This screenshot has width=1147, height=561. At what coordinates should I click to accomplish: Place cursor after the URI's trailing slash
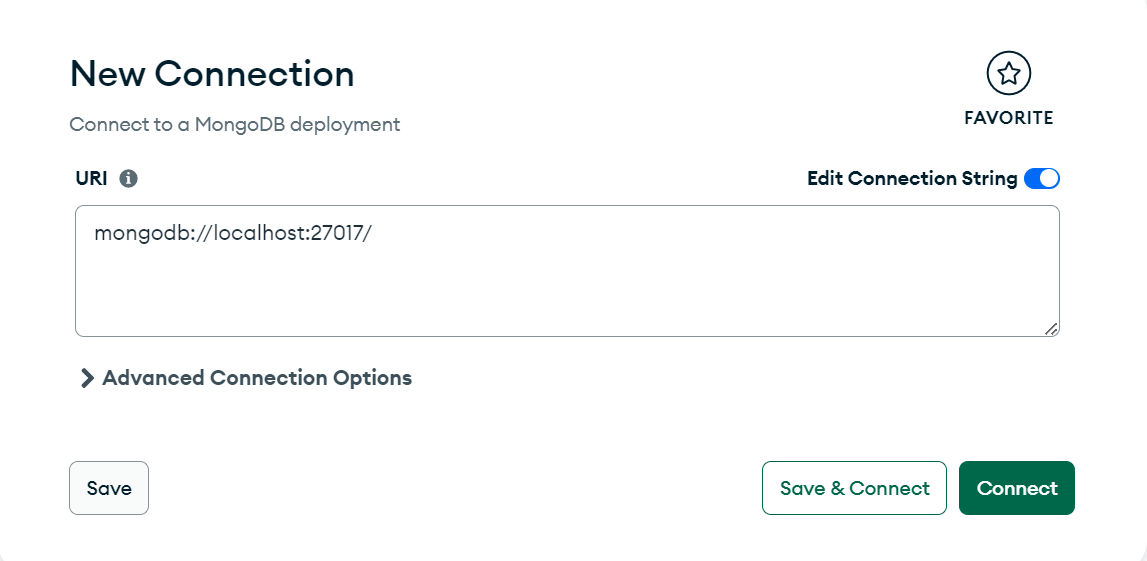click(x=374, y=234)
